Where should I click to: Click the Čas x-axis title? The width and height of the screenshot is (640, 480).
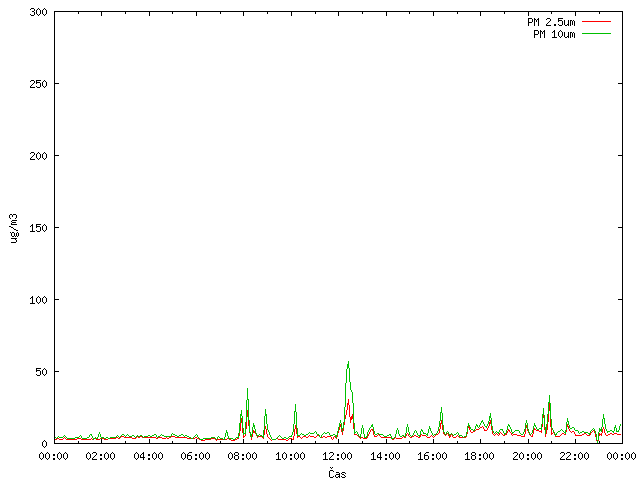(337, 473)
